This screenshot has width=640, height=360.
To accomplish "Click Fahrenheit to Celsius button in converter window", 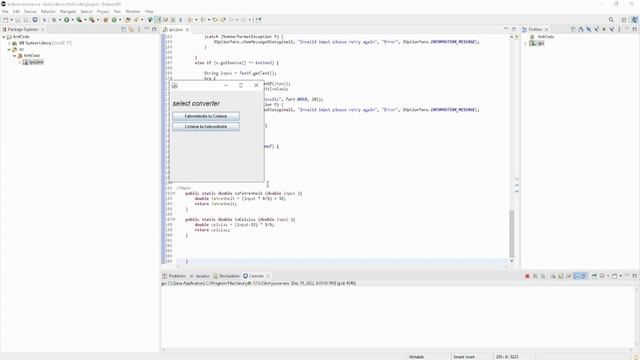I will 206,116.
